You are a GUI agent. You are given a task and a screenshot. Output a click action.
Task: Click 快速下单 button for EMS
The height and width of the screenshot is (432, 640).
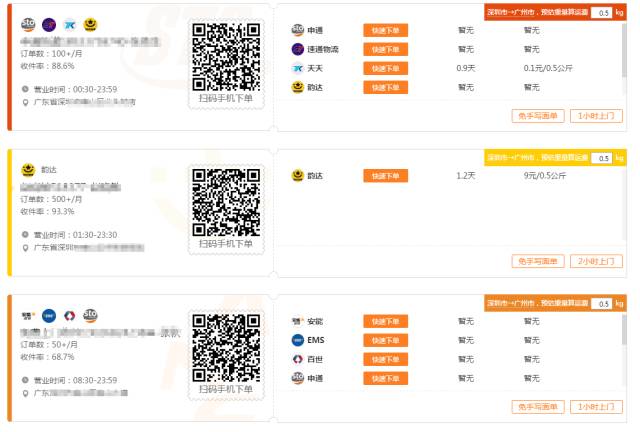(x=385, y=341)
